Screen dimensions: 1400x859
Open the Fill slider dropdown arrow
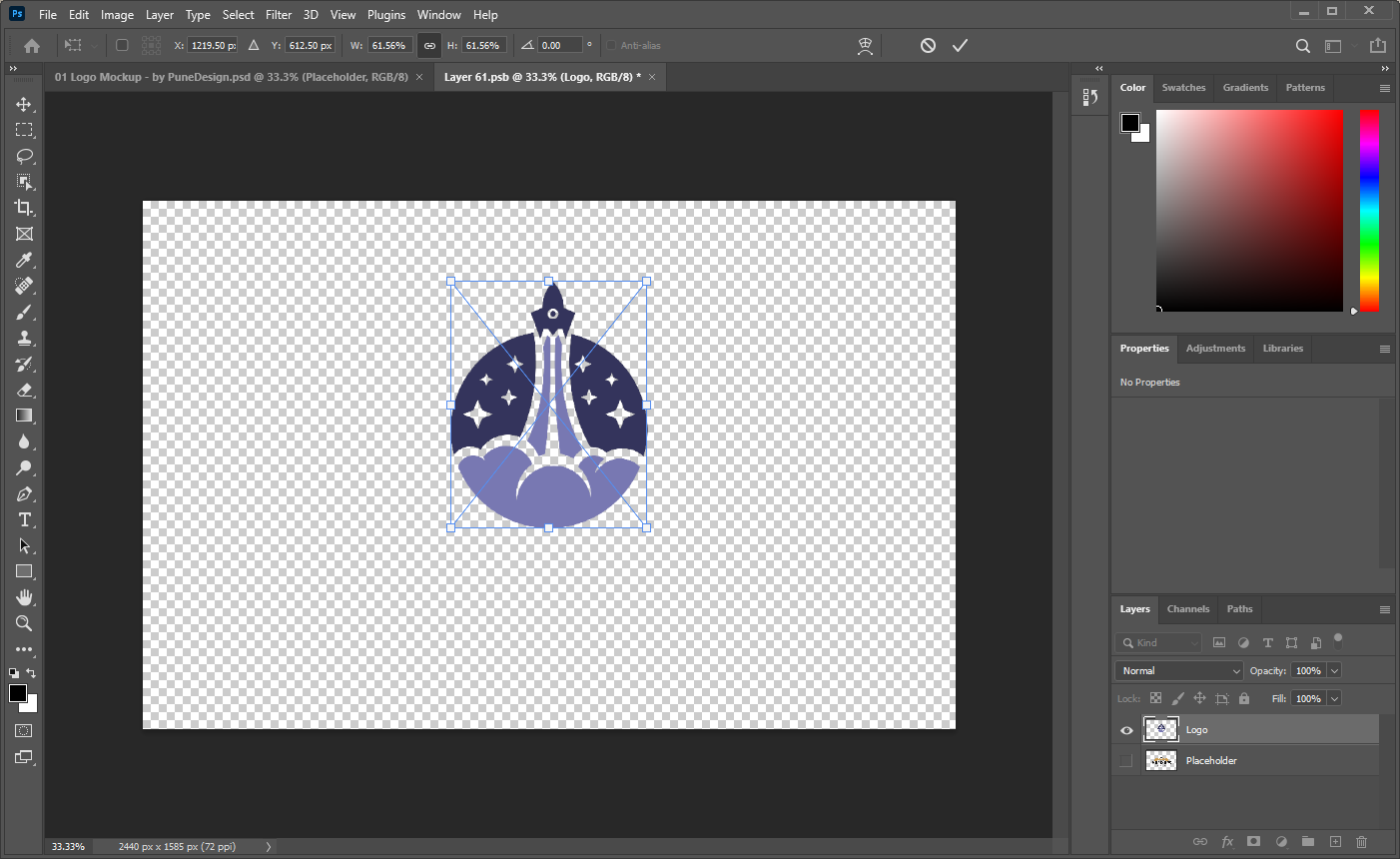tap(1334, 698)
